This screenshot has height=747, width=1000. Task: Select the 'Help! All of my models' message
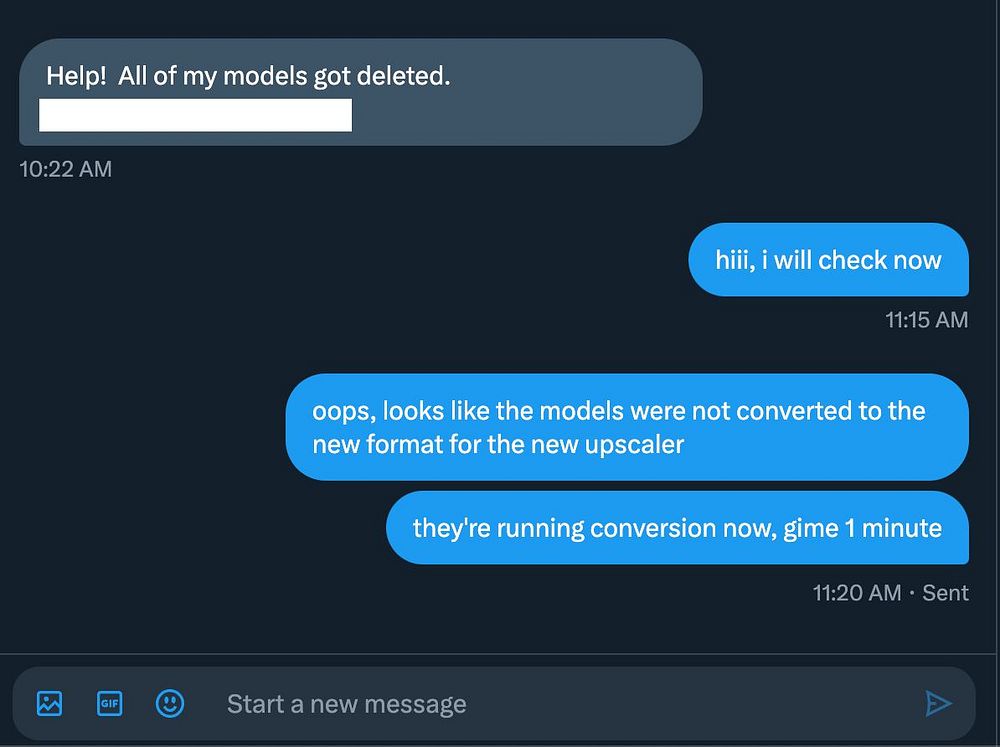361,92
